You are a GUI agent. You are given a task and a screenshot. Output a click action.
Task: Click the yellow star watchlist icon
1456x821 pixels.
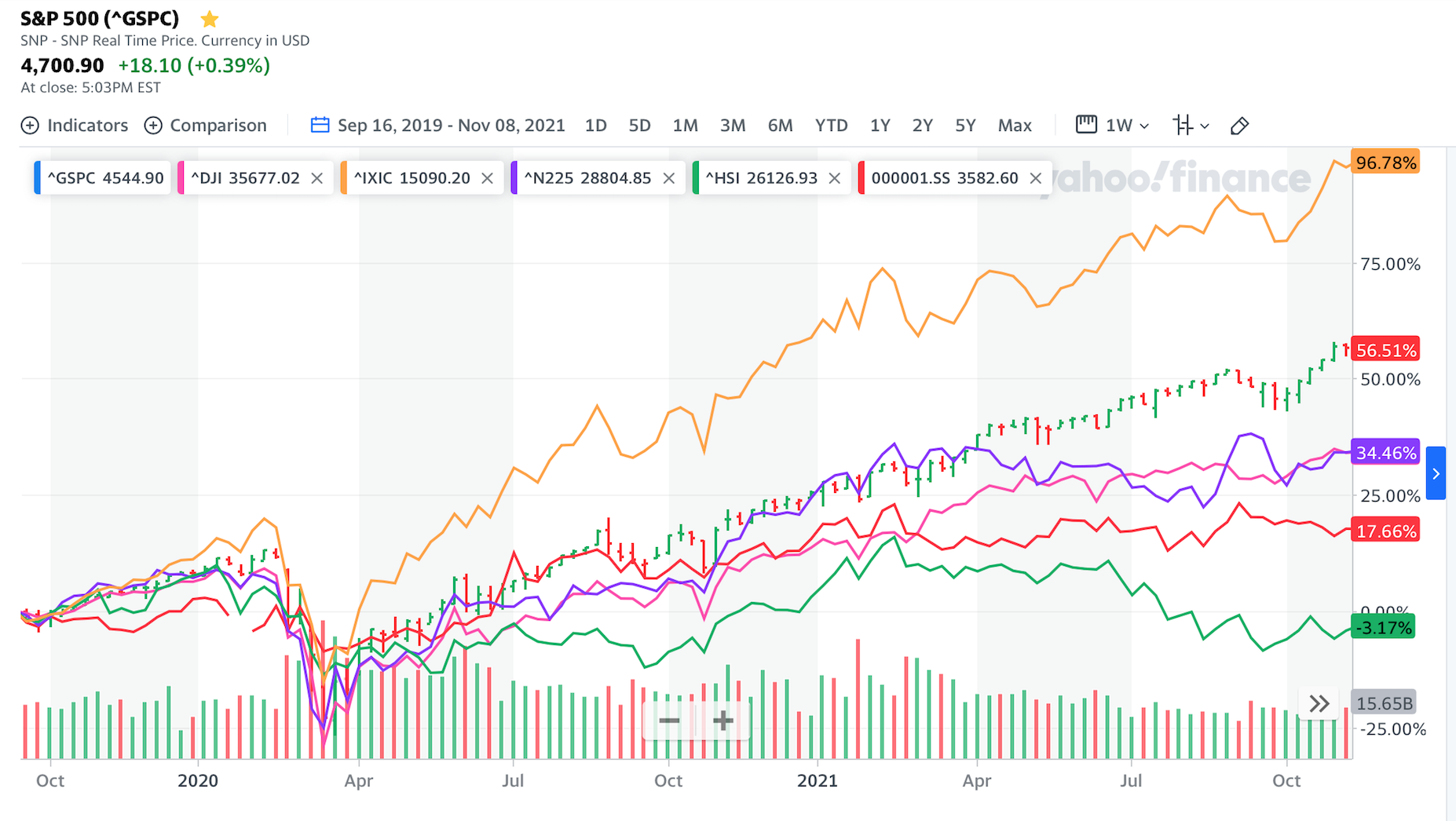[210, 19]
